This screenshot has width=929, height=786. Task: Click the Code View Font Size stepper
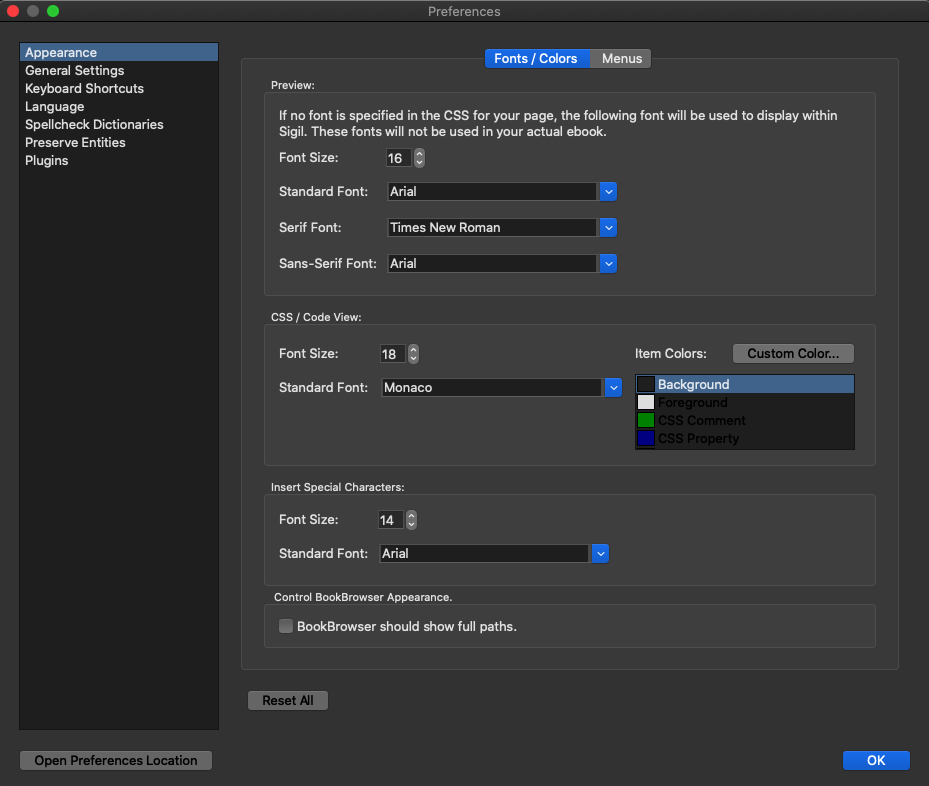click(x=414, y=354)
